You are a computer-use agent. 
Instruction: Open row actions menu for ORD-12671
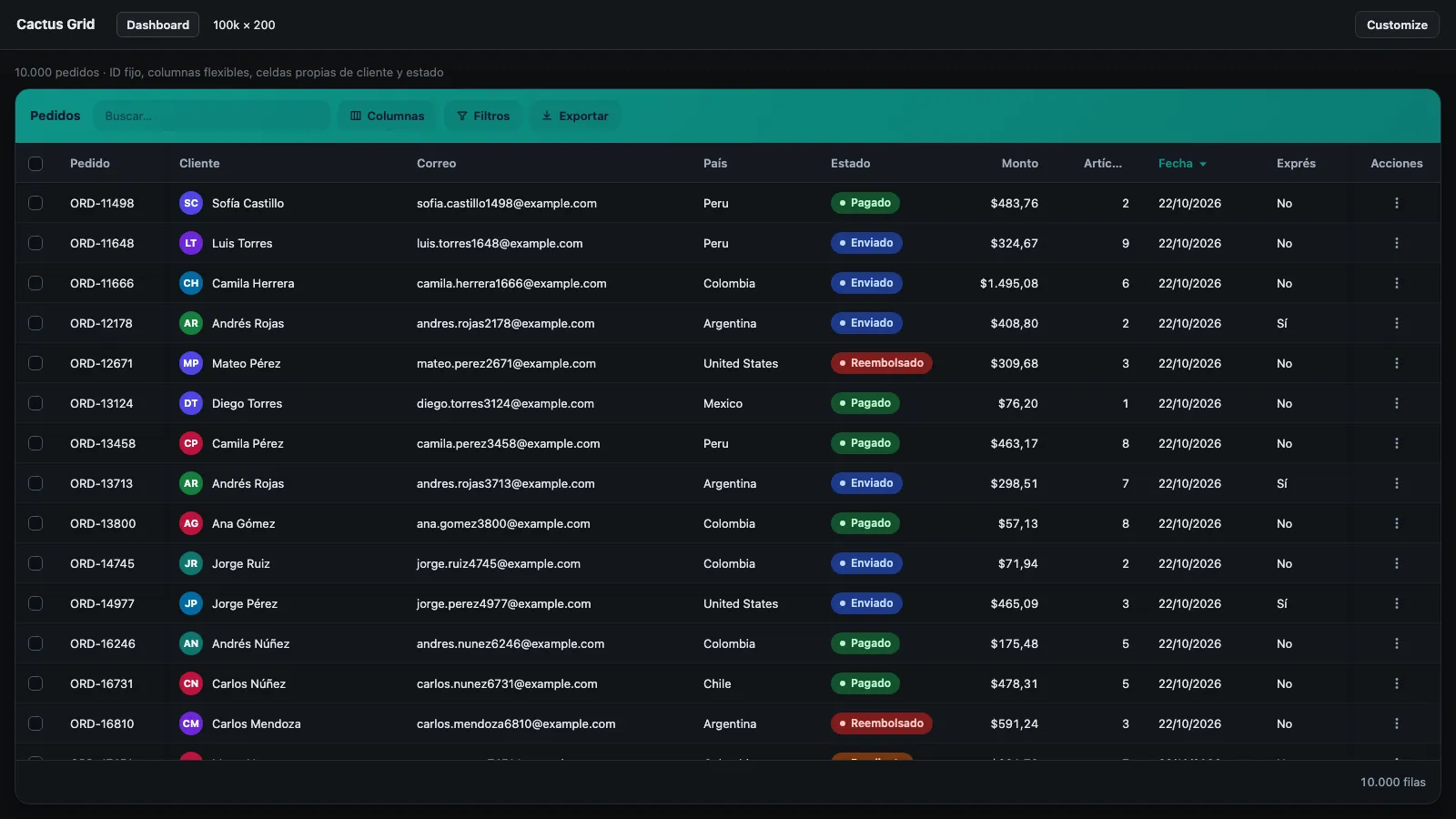(1397, 363)
